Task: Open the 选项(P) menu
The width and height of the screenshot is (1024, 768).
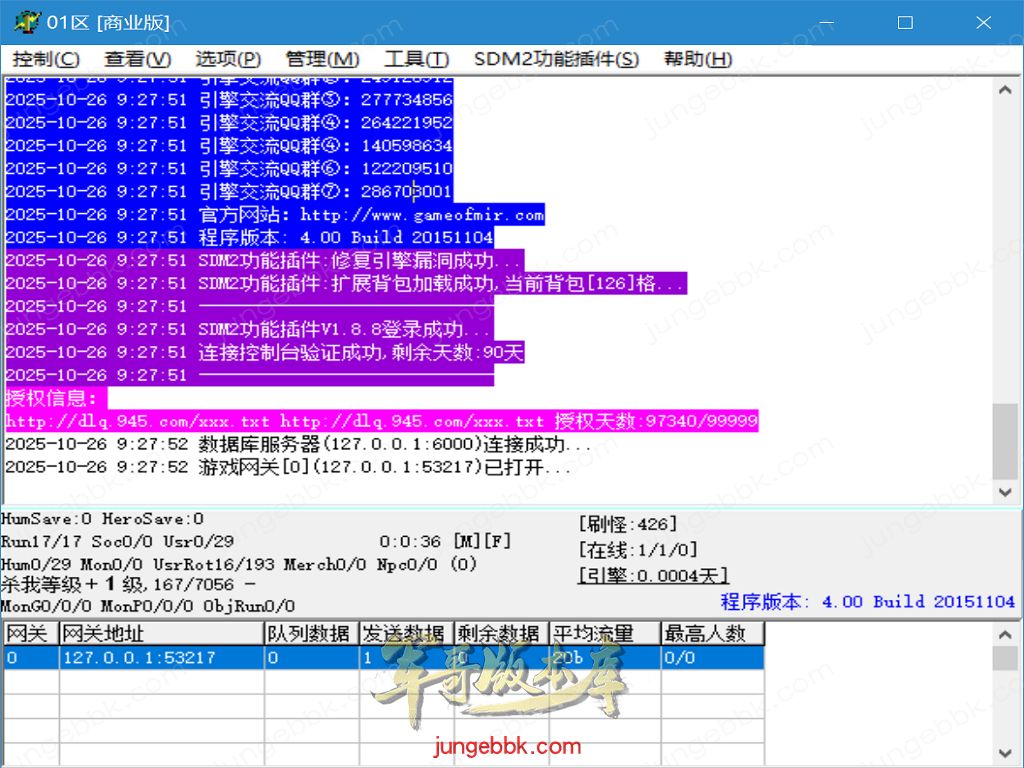Action: coord(228,59)
